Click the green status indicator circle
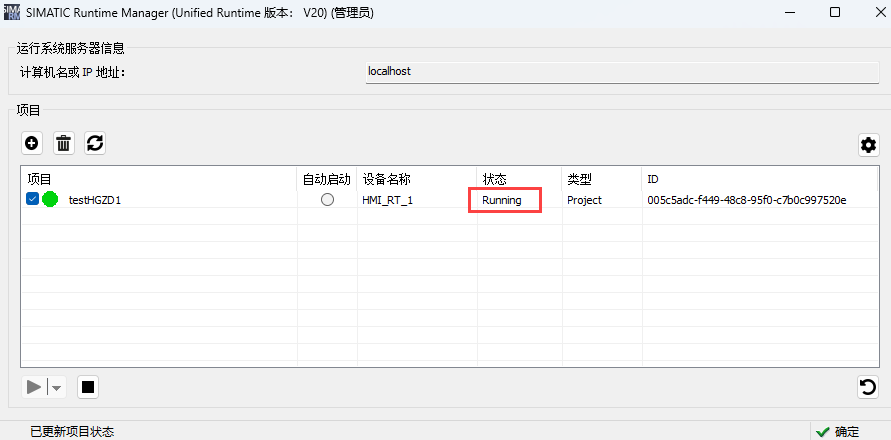Viewport: 891px width, 440px height. pyautogui.click(x=50, y=200)
